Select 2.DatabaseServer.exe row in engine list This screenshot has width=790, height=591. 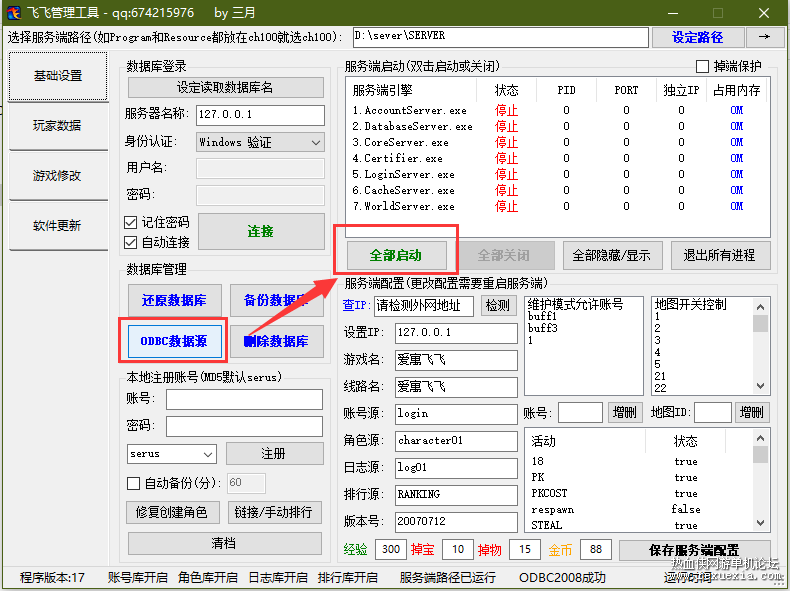tap(558, 126)
